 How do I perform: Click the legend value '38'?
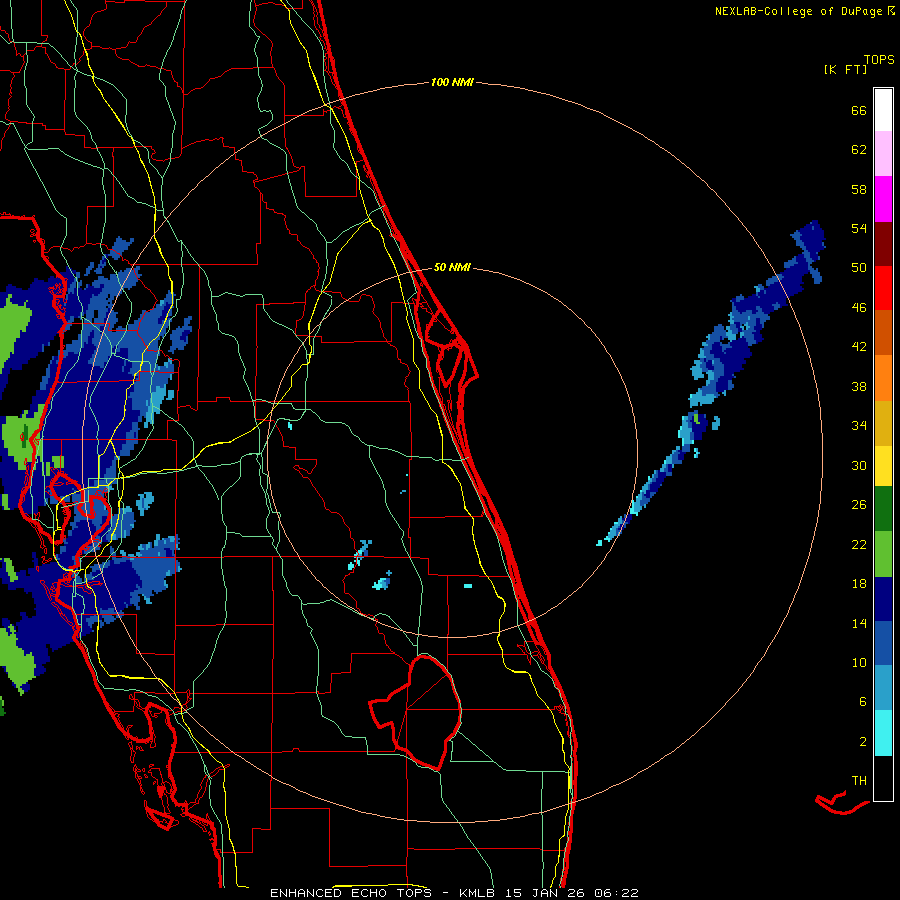(859, 386)
